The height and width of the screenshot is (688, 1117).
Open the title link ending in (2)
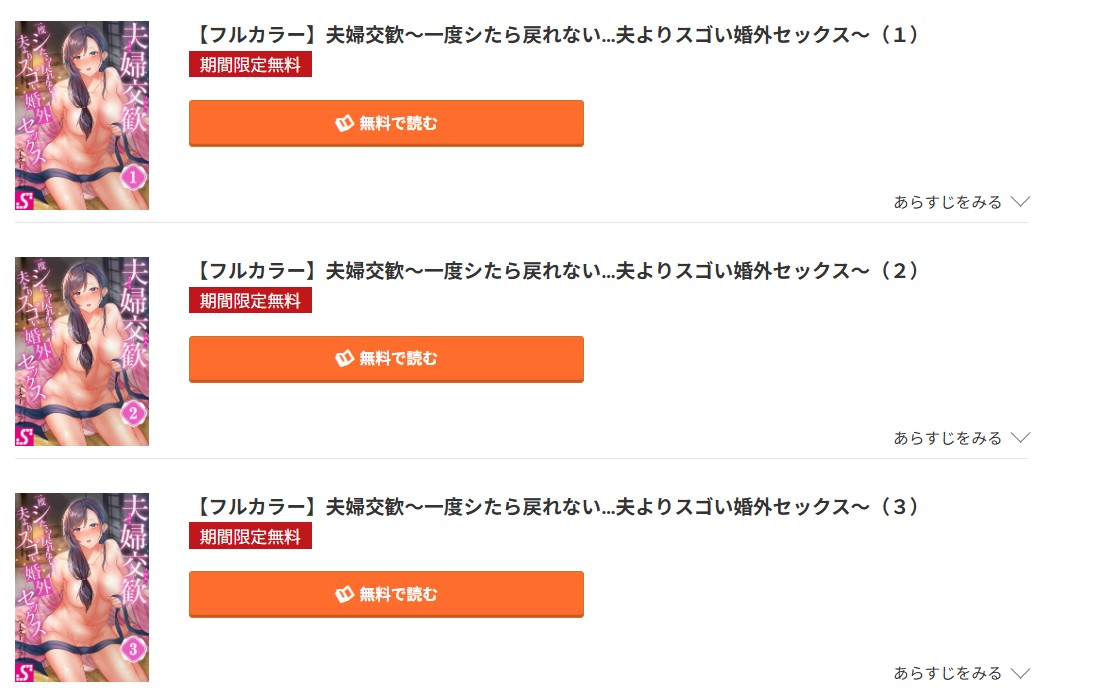[x=554, y=271]
